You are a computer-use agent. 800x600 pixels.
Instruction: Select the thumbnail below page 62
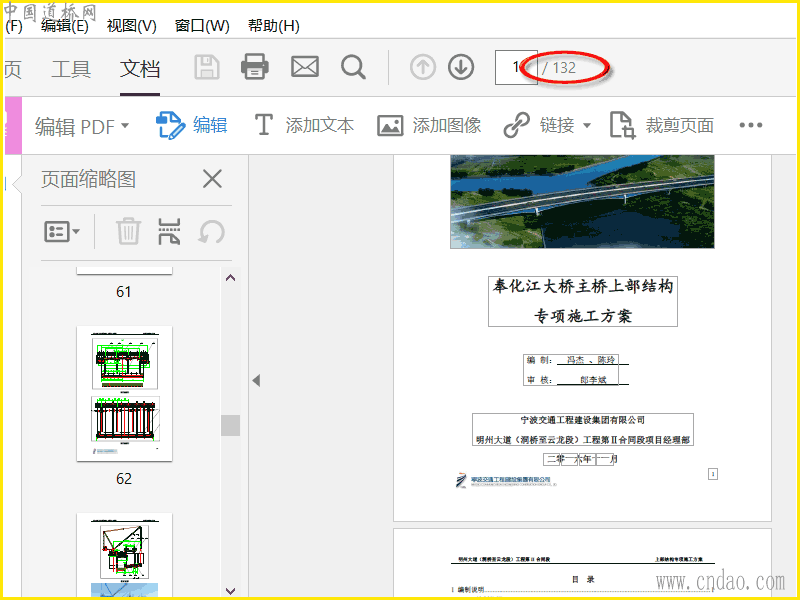pos(124,555)
